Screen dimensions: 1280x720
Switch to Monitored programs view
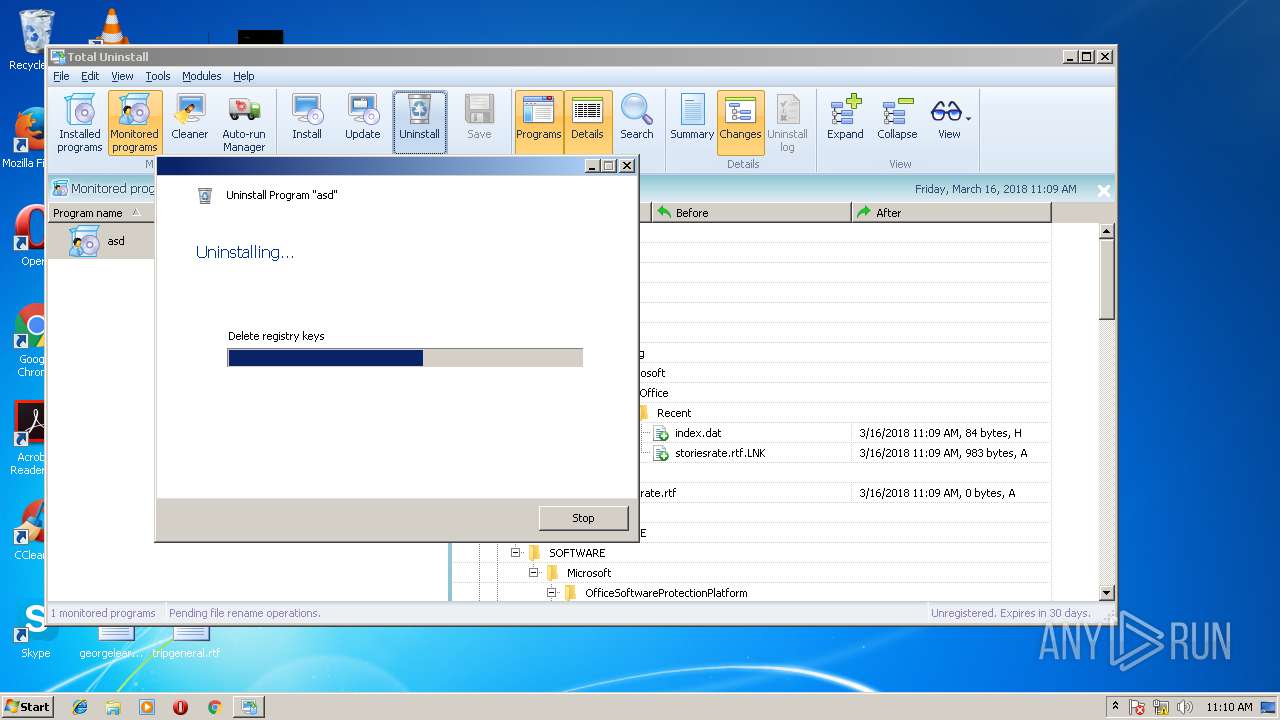pos(135,122)
